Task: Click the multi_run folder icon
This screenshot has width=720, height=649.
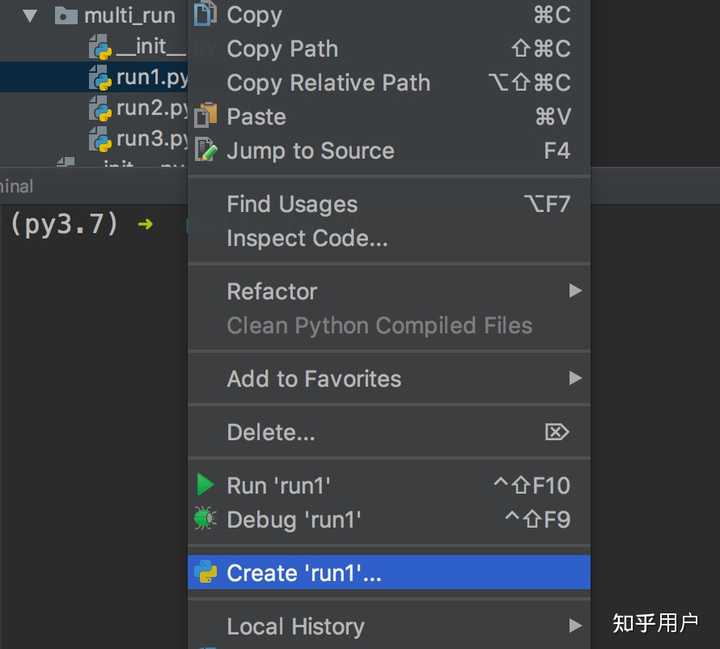Action: click(x=66, y=16)
